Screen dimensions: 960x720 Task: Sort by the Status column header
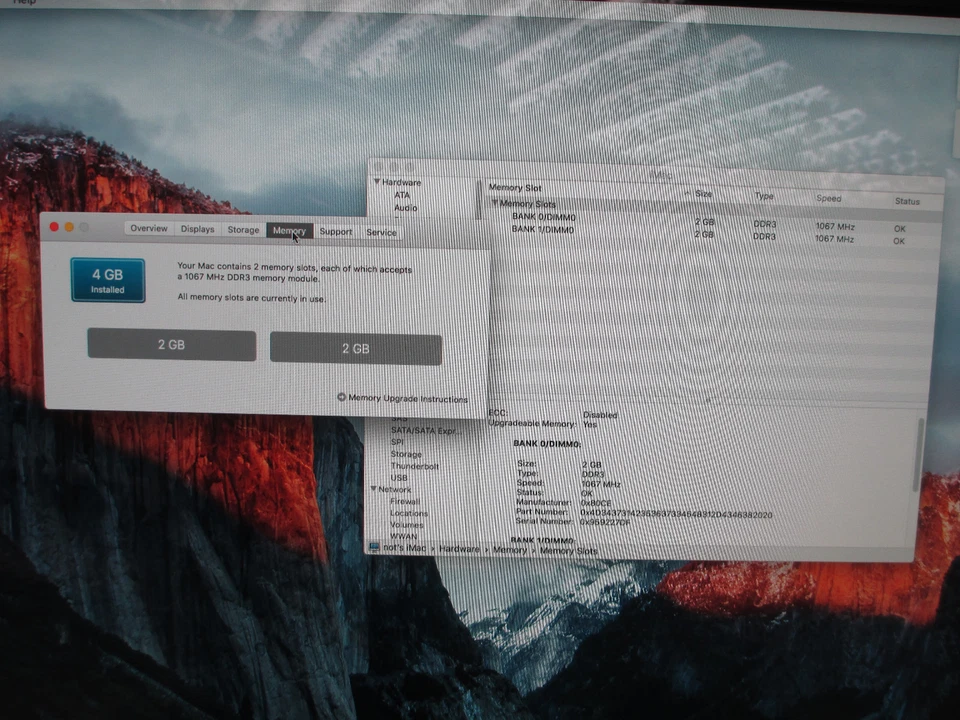[907, 201]
